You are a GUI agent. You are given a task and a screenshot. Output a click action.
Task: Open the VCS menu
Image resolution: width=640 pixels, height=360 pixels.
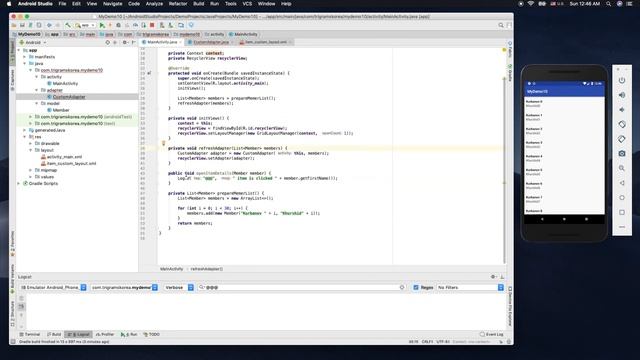pos(247,4)
